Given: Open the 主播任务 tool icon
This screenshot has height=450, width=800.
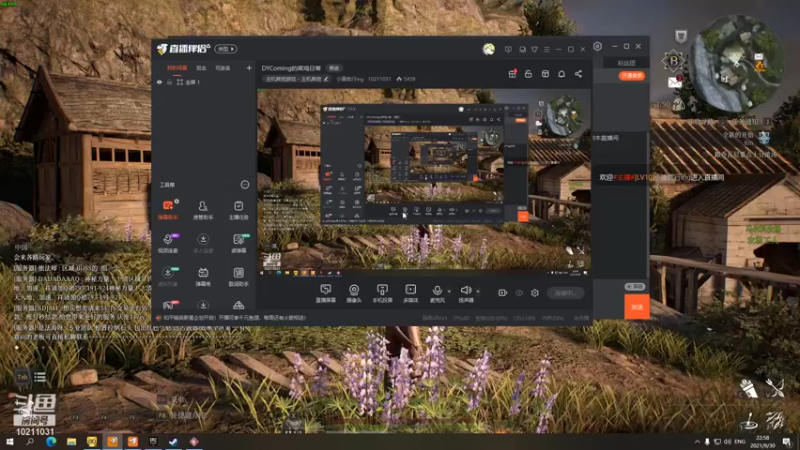Looking at the screenshot, I should pos(238,210).
